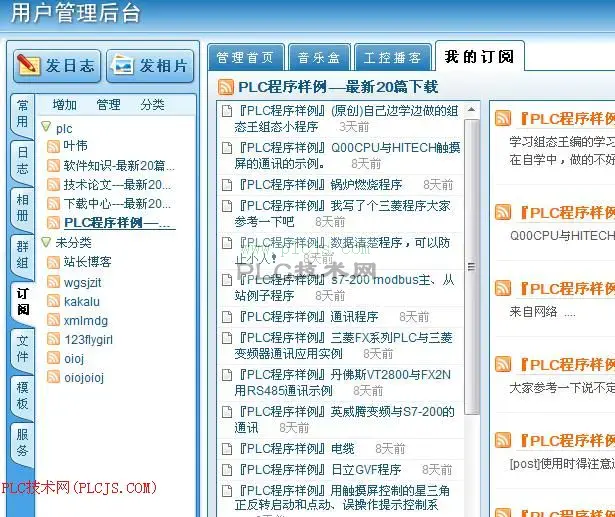The width and height of the screenshot is (615, 517).
Task: Switch to 管理首页 tab
Action: point(245,58)
